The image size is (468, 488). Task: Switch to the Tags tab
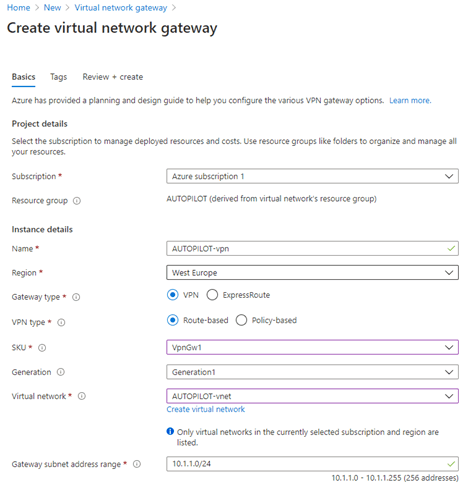point(58,77)
